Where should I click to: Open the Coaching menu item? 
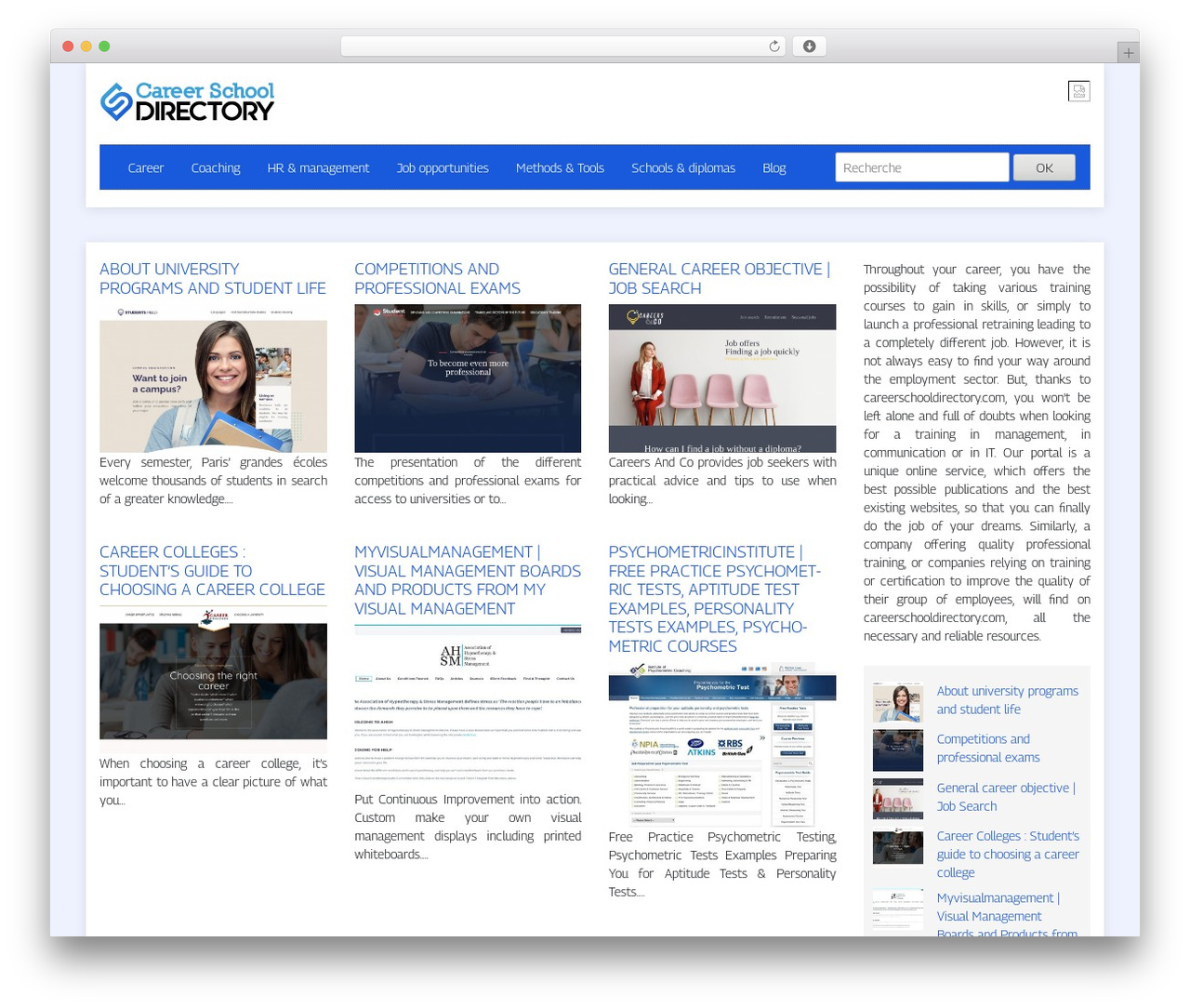point(216,168)
